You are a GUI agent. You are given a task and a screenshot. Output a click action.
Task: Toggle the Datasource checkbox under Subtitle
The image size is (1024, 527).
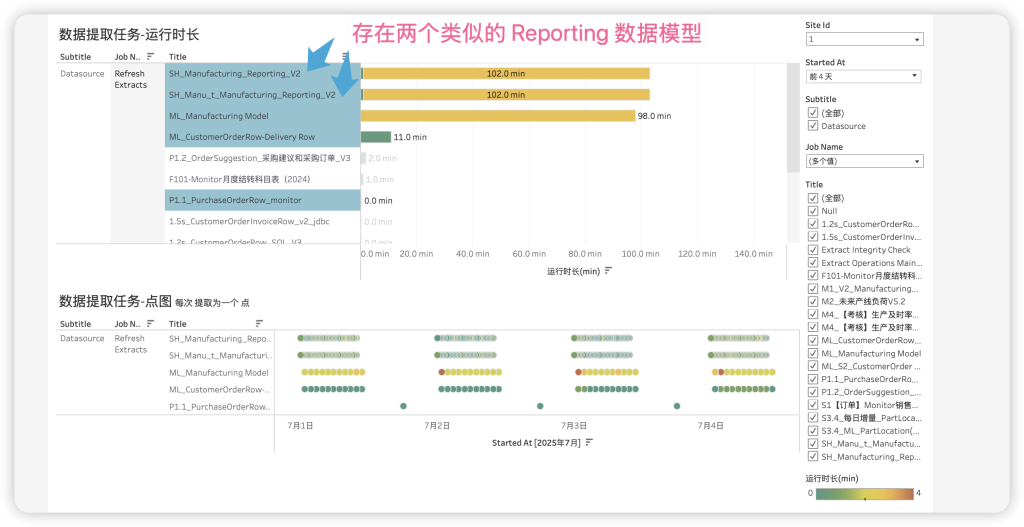pyautogui.click(x=813, y=125)
